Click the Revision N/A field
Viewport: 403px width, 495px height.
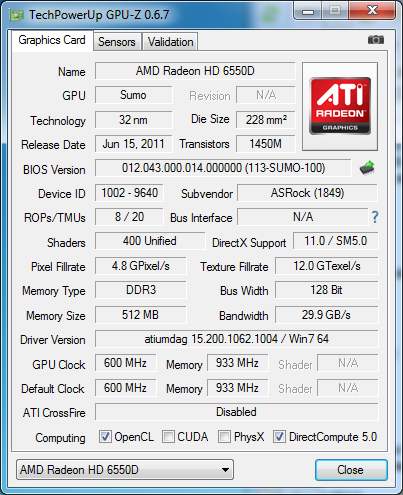[266, 95]
